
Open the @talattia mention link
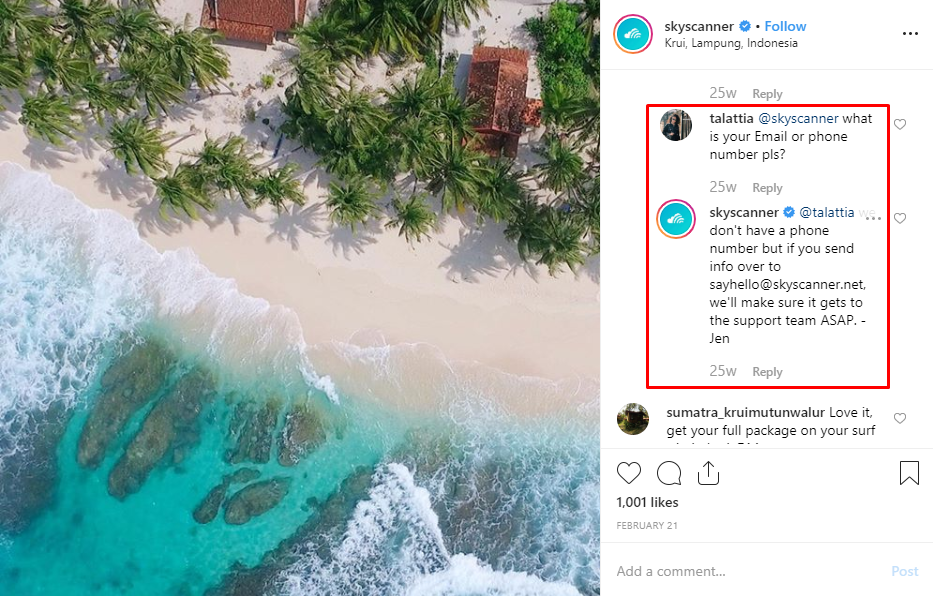(x=826, y=212)
